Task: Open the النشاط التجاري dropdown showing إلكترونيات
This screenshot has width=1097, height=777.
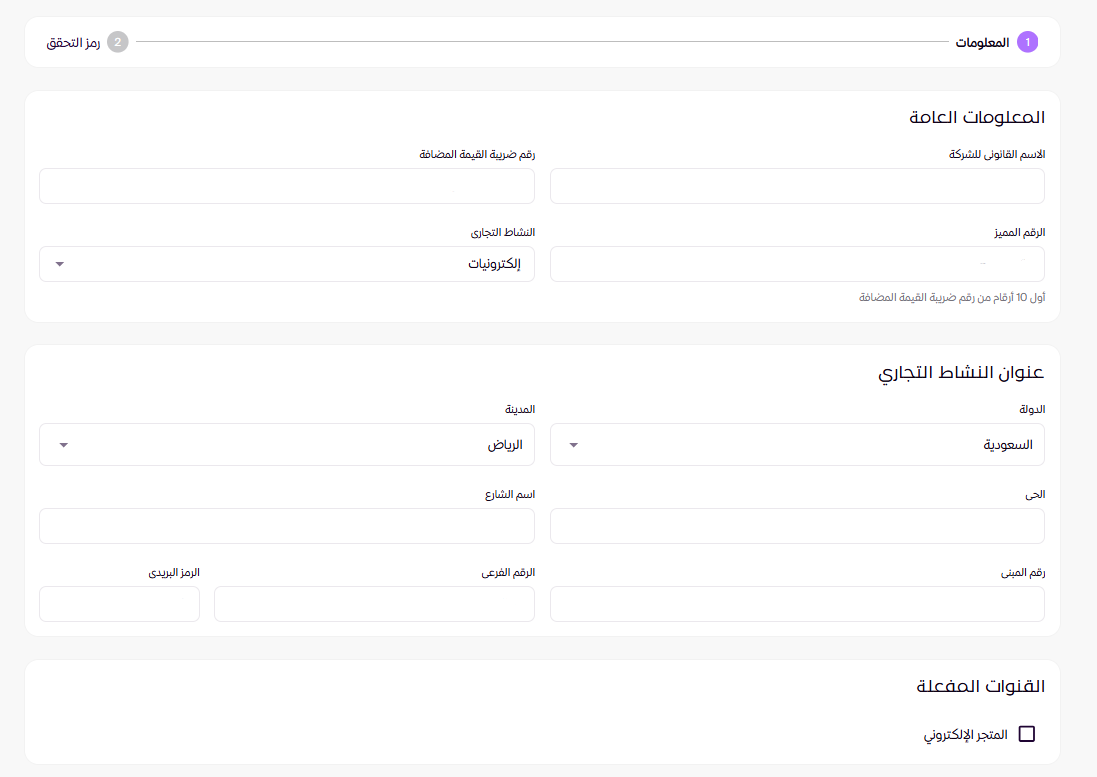Action: (287, 264)
